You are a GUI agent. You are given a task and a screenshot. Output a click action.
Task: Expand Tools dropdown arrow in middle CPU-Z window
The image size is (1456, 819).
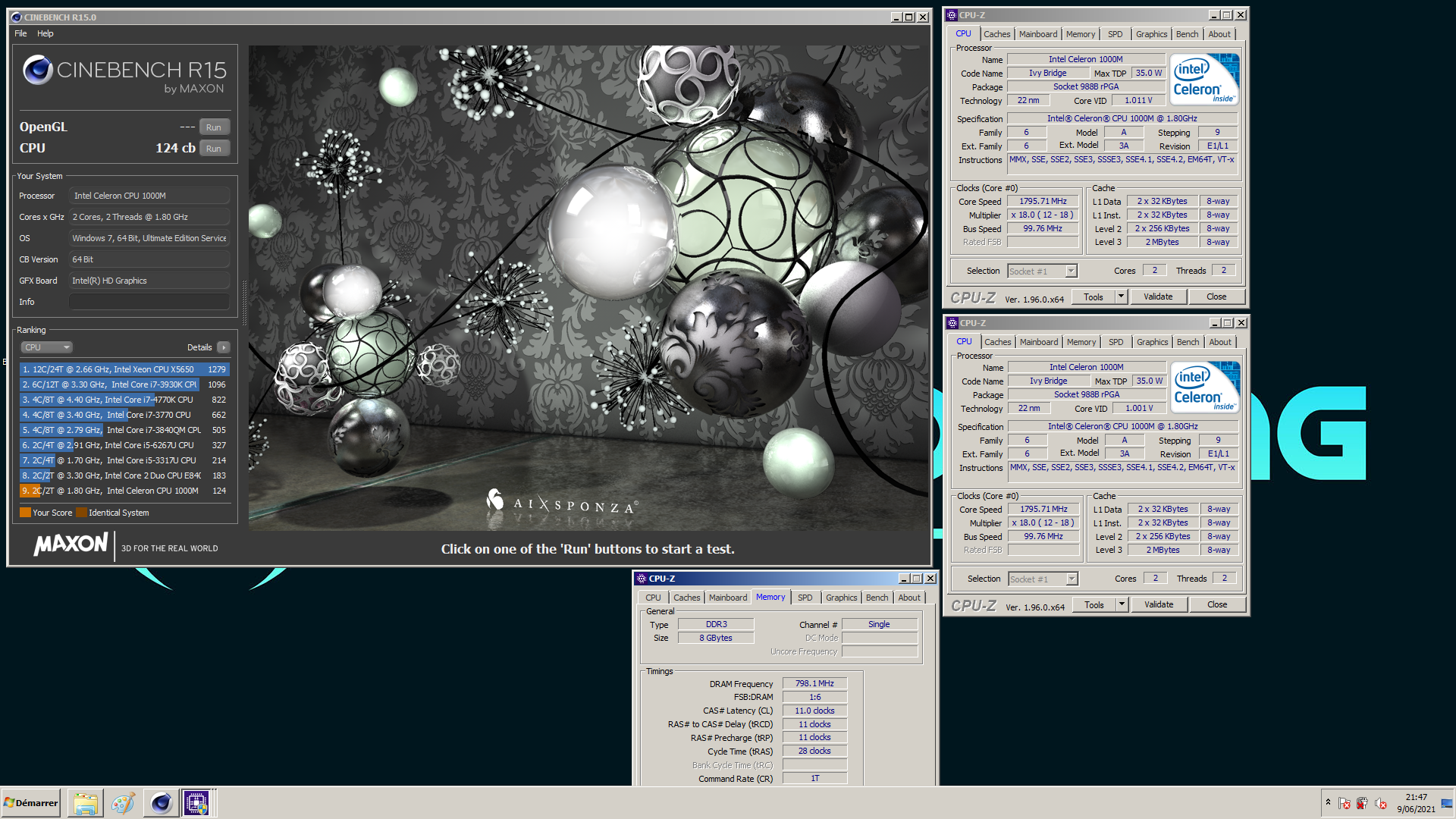(1122, 605)
